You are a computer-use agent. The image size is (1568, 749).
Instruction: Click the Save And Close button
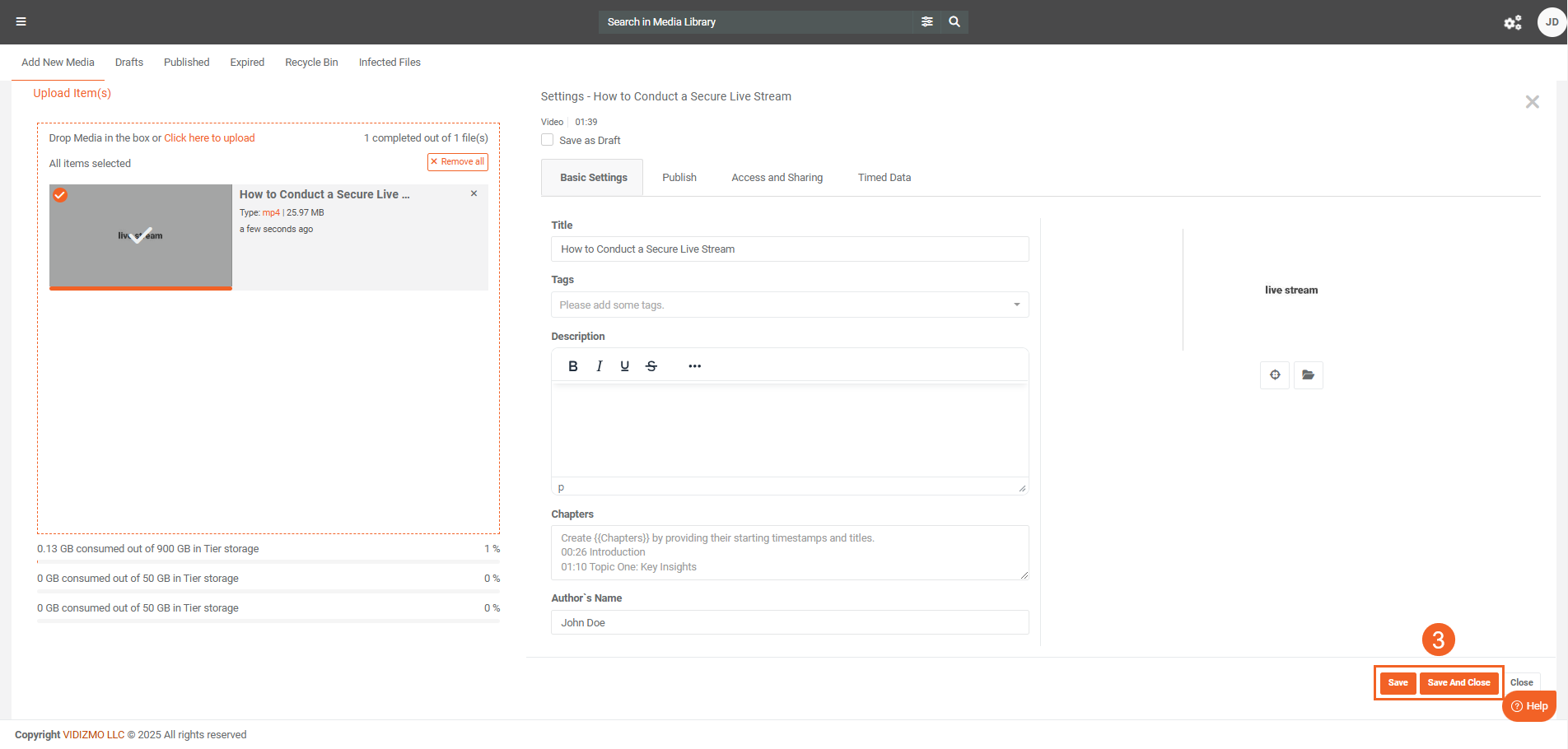tap(1458, 682)
